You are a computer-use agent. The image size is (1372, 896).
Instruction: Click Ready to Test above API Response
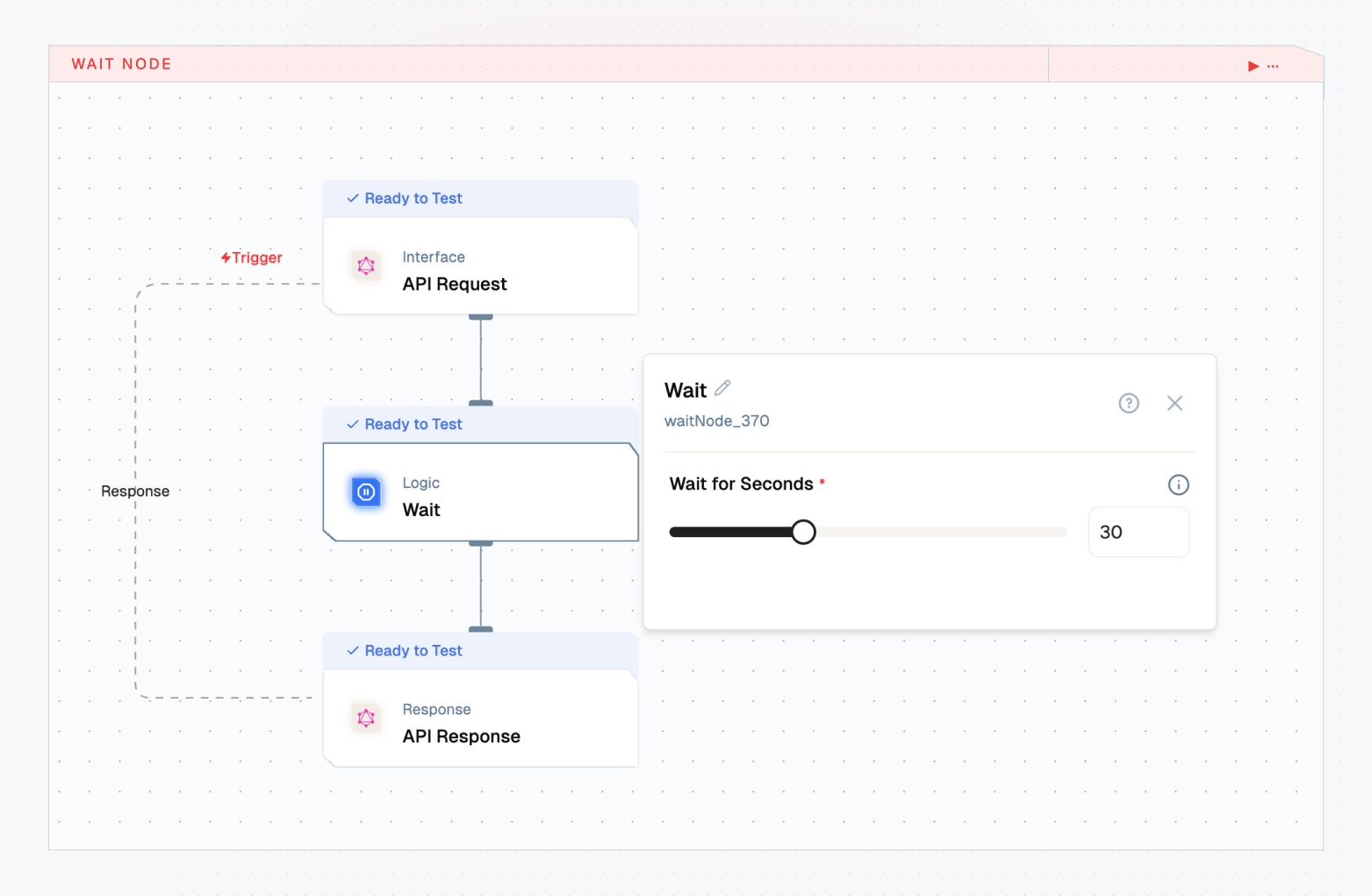coord(413,651)
